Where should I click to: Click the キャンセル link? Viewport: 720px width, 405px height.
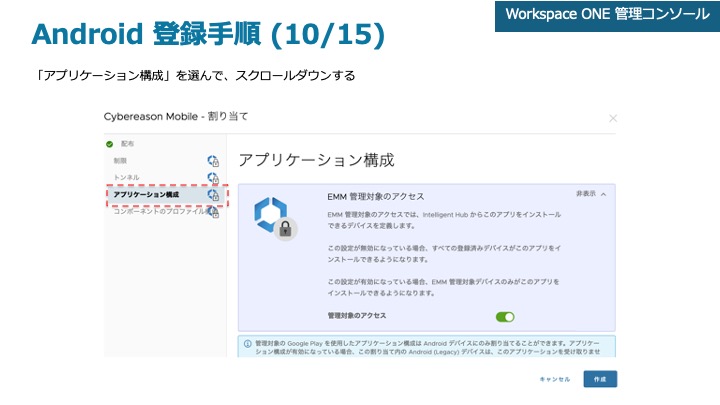(555, 379)
